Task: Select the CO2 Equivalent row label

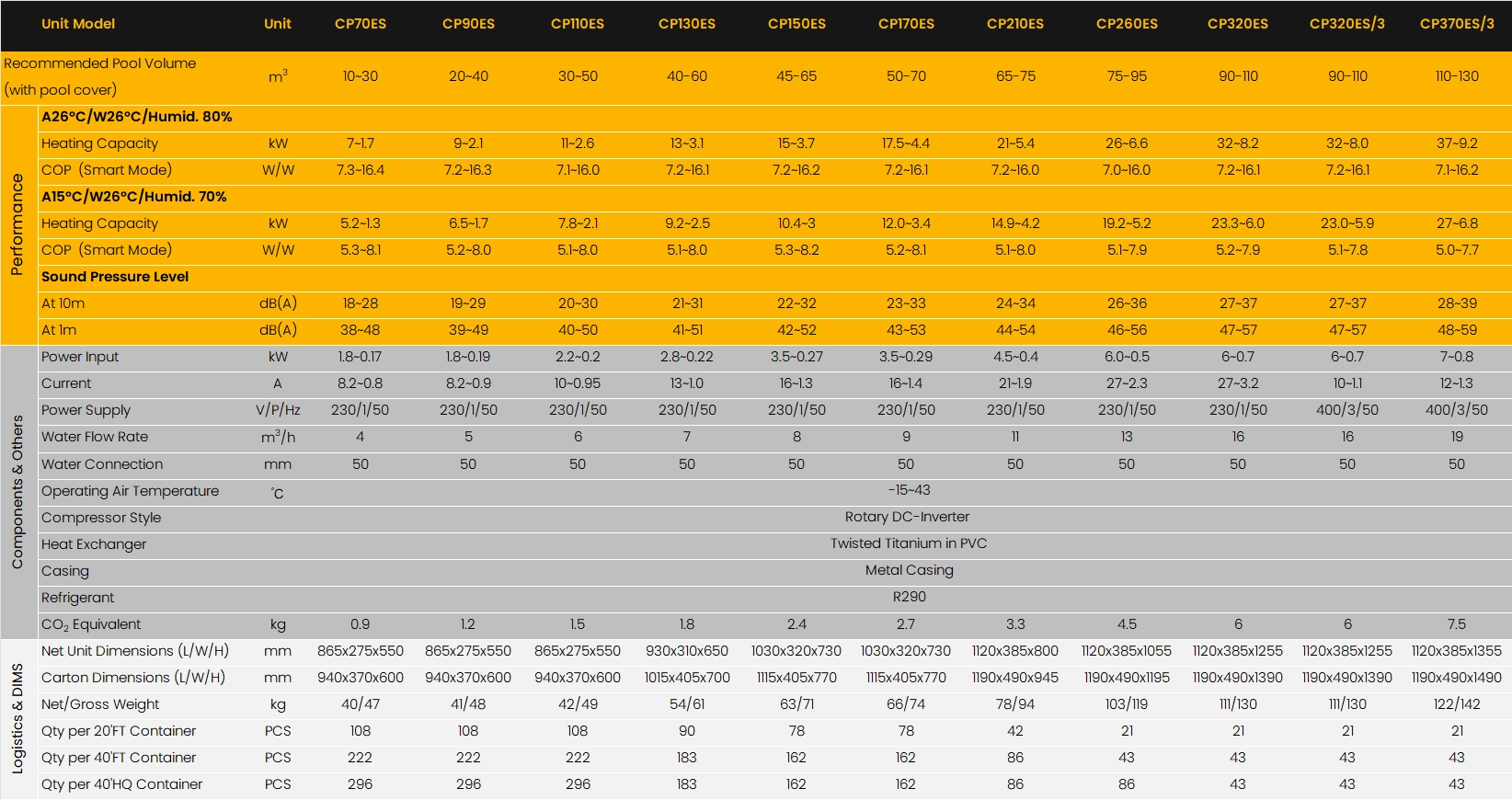Action: click(x=91, y=624)
